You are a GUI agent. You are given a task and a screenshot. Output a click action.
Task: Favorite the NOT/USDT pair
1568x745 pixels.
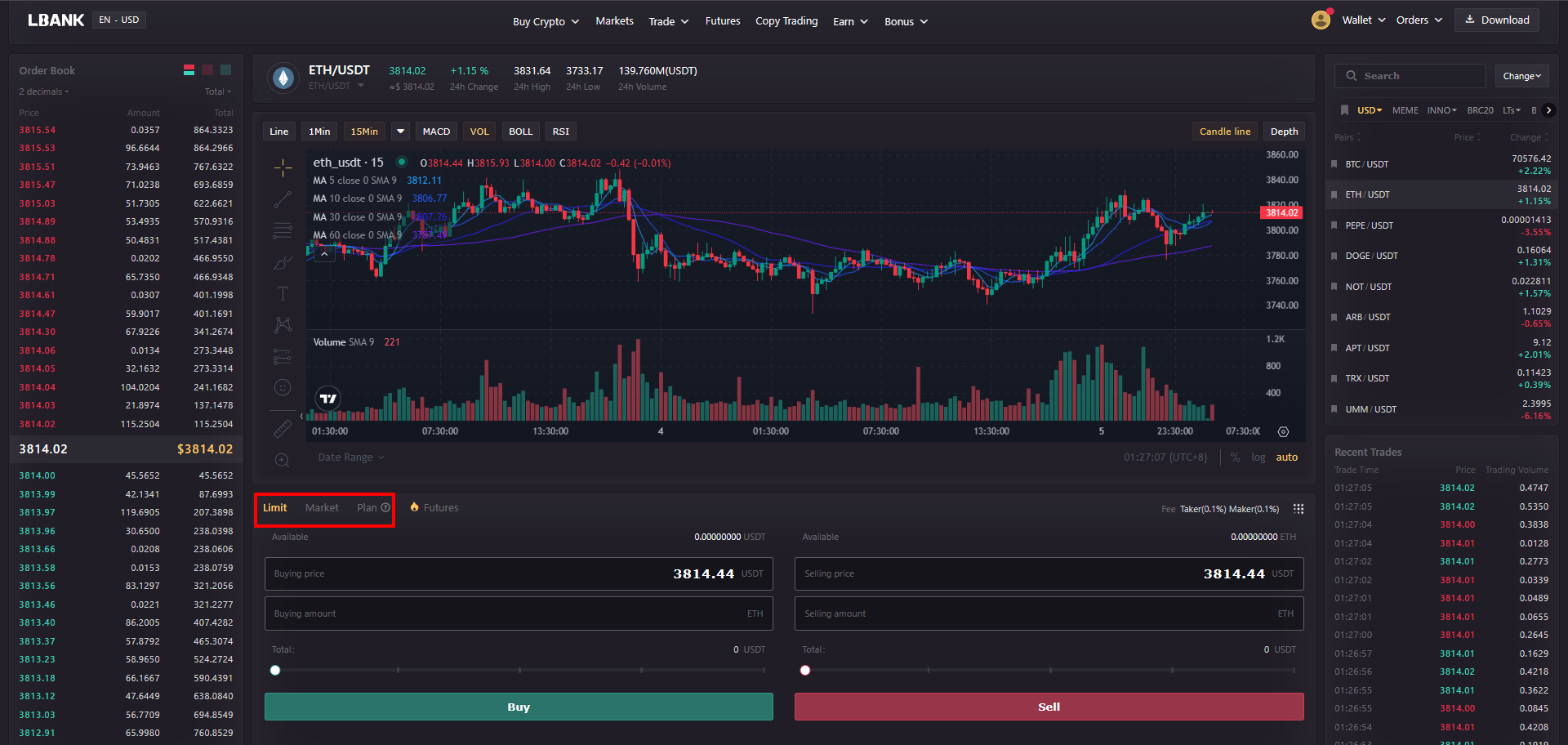[1334, 287]
